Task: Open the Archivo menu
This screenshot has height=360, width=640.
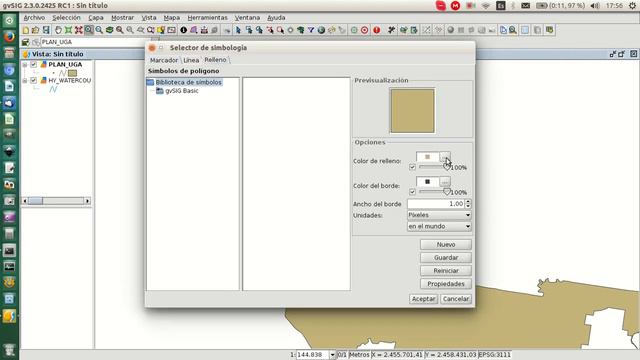Action: click(x=34, y=18)
